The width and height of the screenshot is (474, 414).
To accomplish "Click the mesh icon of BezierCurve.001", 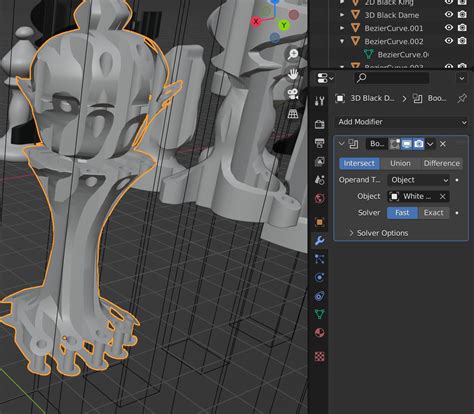I will coord(355,28).
